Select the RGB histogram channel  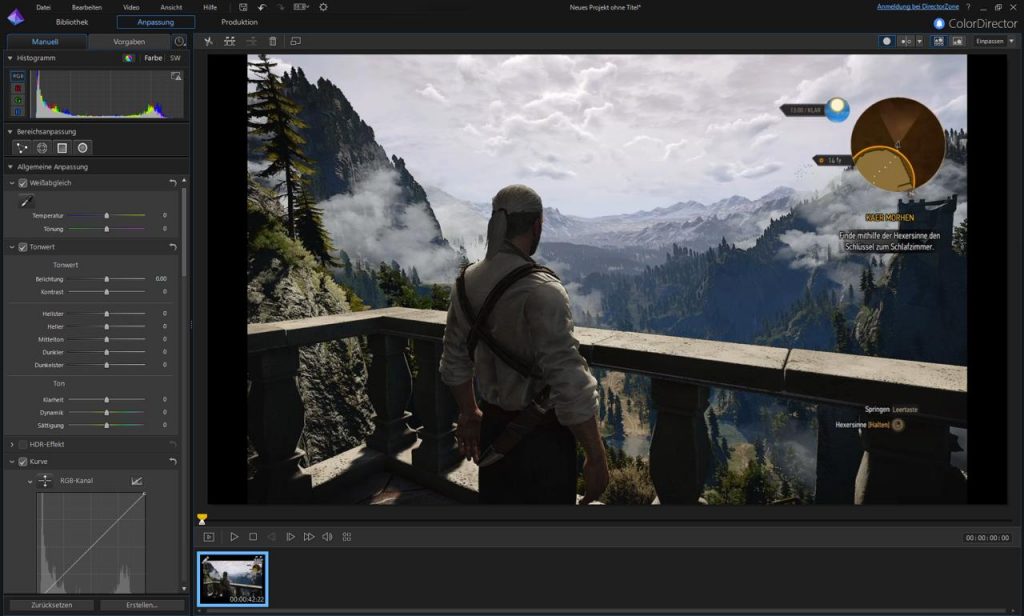click(18, 76)
